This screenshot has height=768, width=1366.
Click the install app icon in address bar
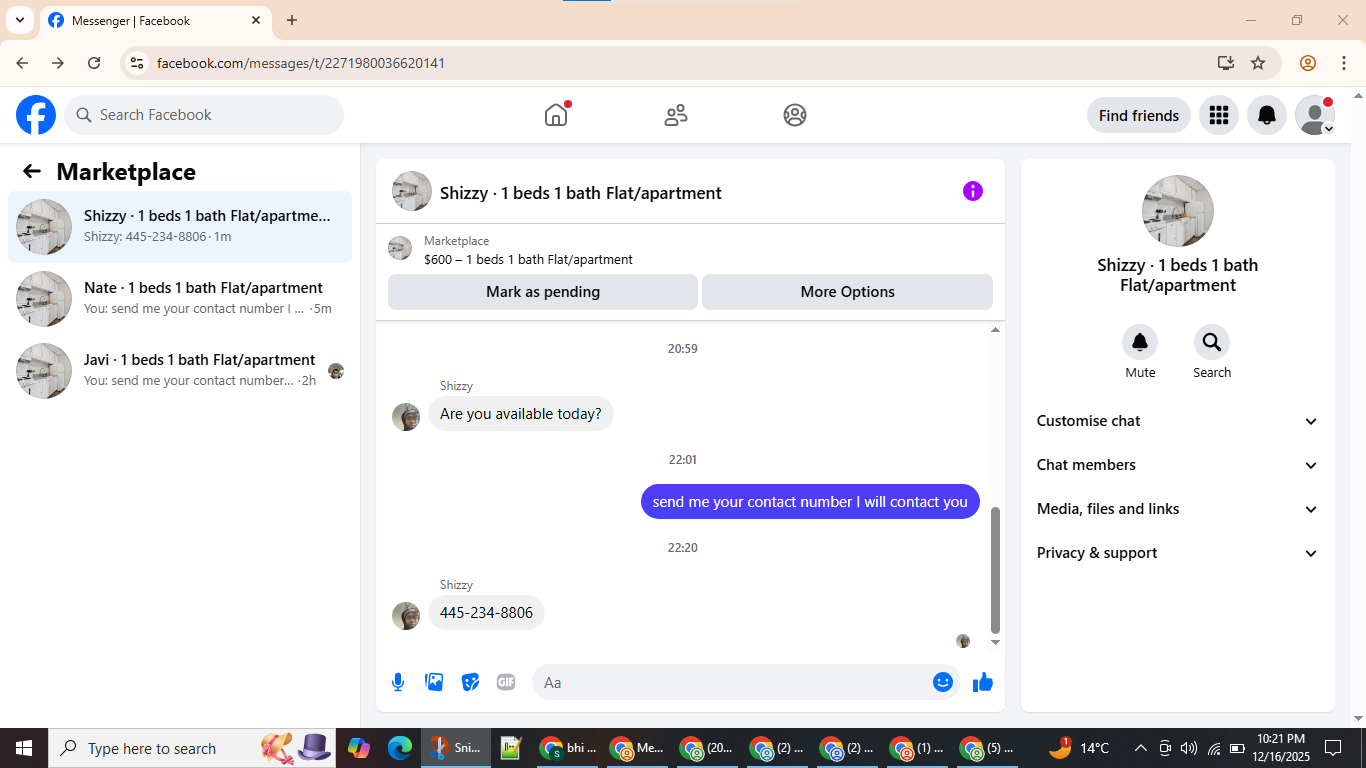click(1226, 63)
